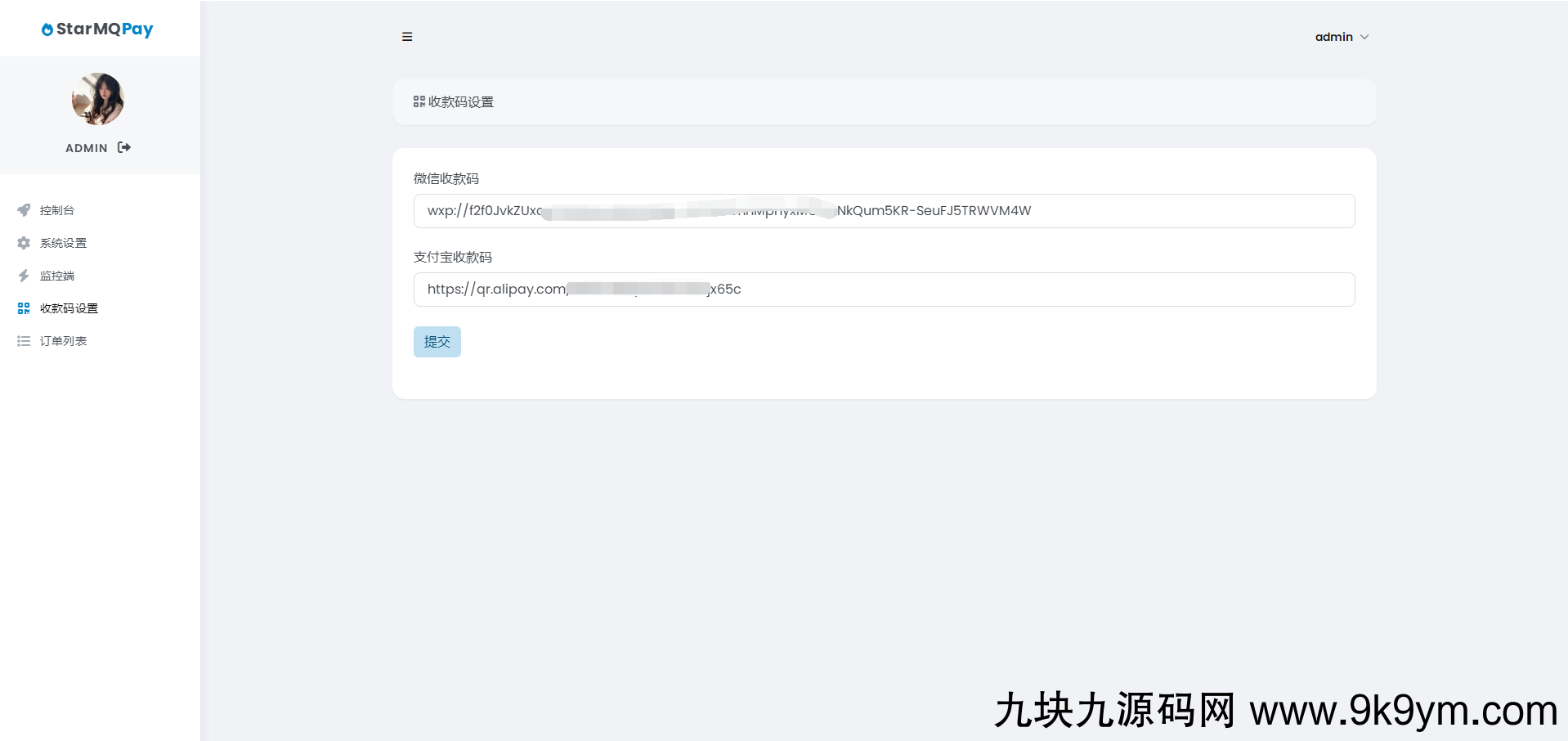Open the 订单列表 menu item
Screen dimensions: 1568x741
click(x=65, y=341)
